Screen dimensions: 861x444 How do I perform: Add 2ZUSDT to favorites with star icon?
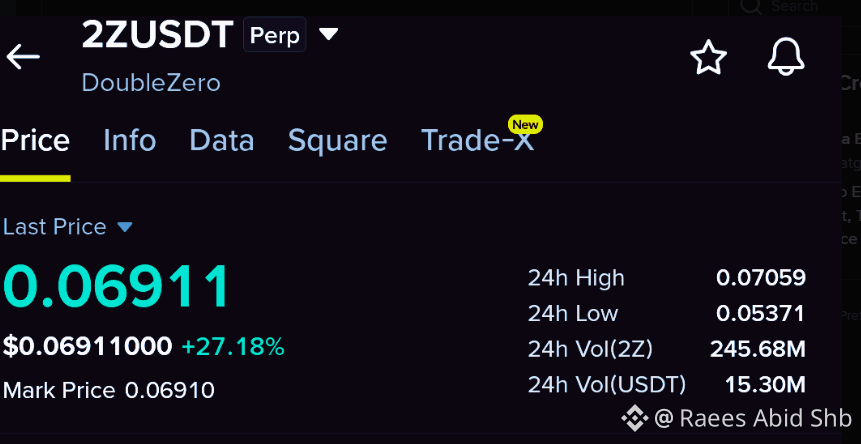(x=708, y=57)
